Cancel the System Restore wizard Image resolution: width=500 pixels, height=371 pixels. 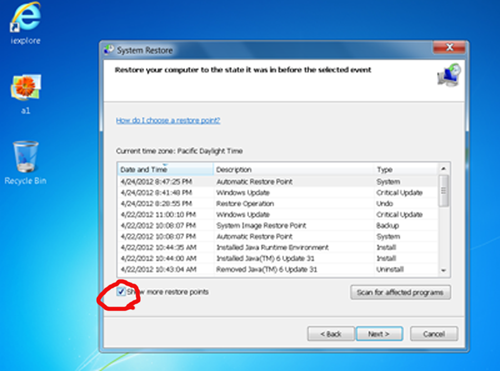pos(434,334)
